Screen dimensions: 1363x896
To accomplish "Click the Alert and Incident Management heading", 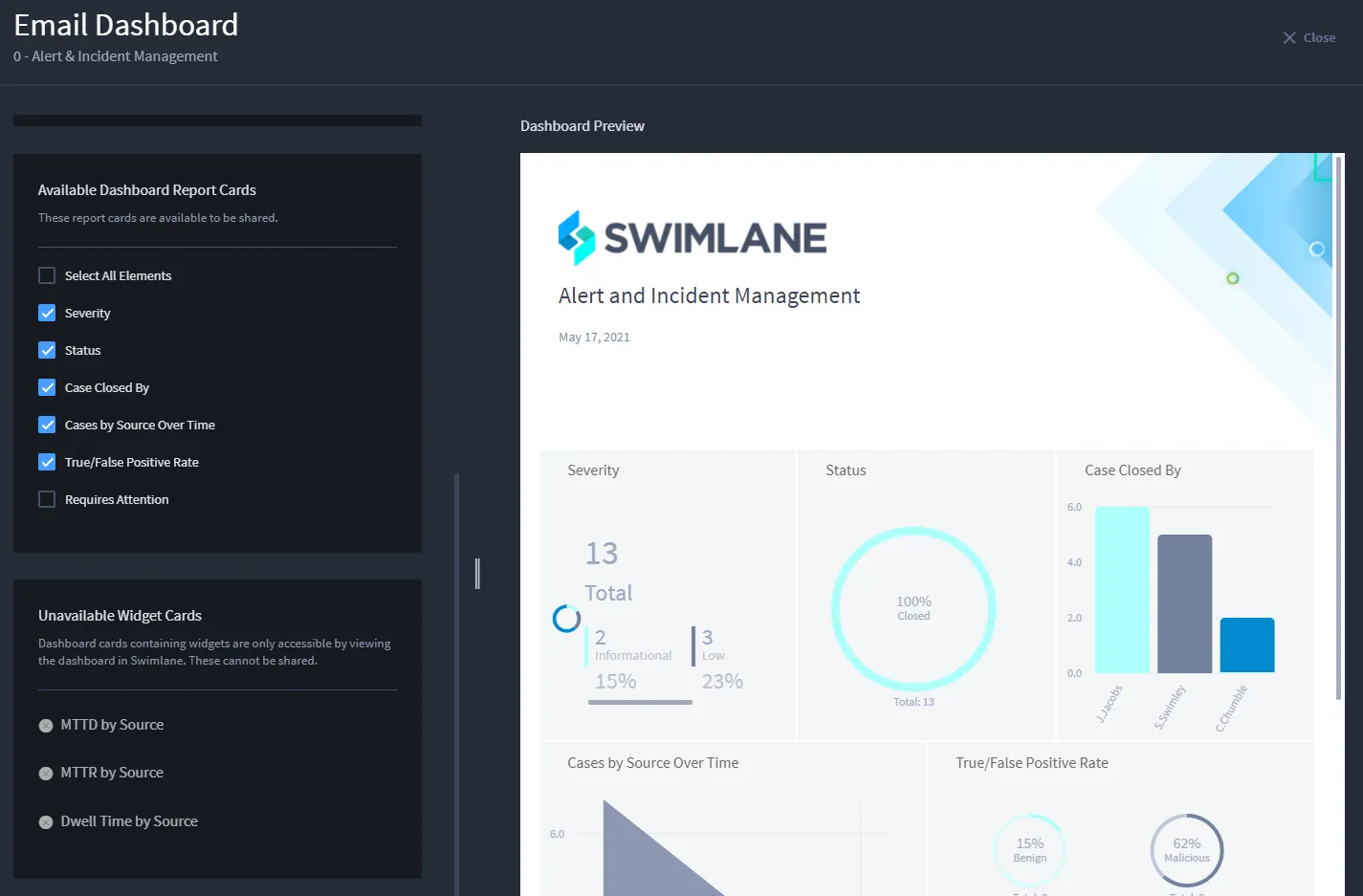I will click(x=709, y=296).
